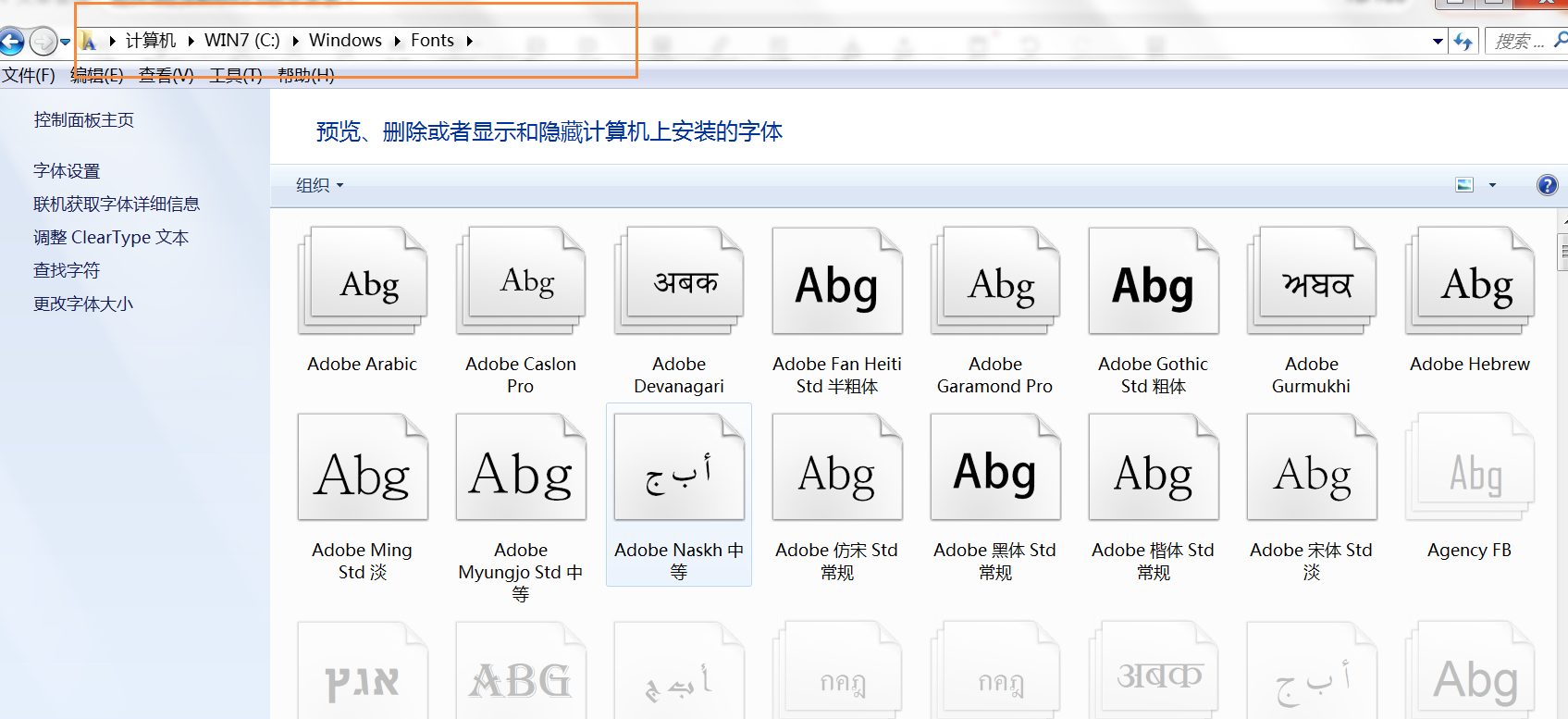Open the Adobe Arabic font icon
This screenshot has height=719, width=1568.
(363, 281)
